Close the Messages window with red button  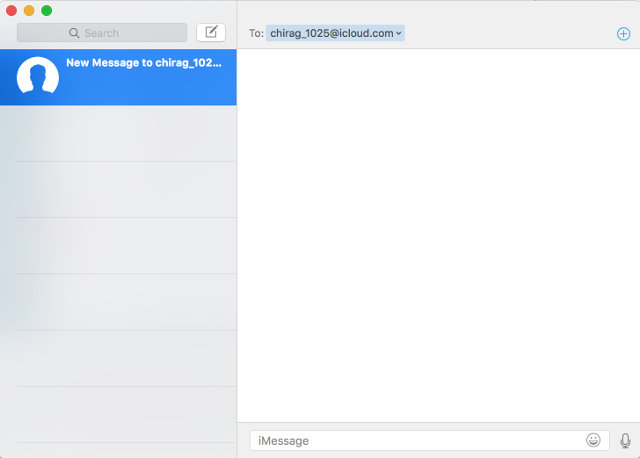[x=11, y=10]
